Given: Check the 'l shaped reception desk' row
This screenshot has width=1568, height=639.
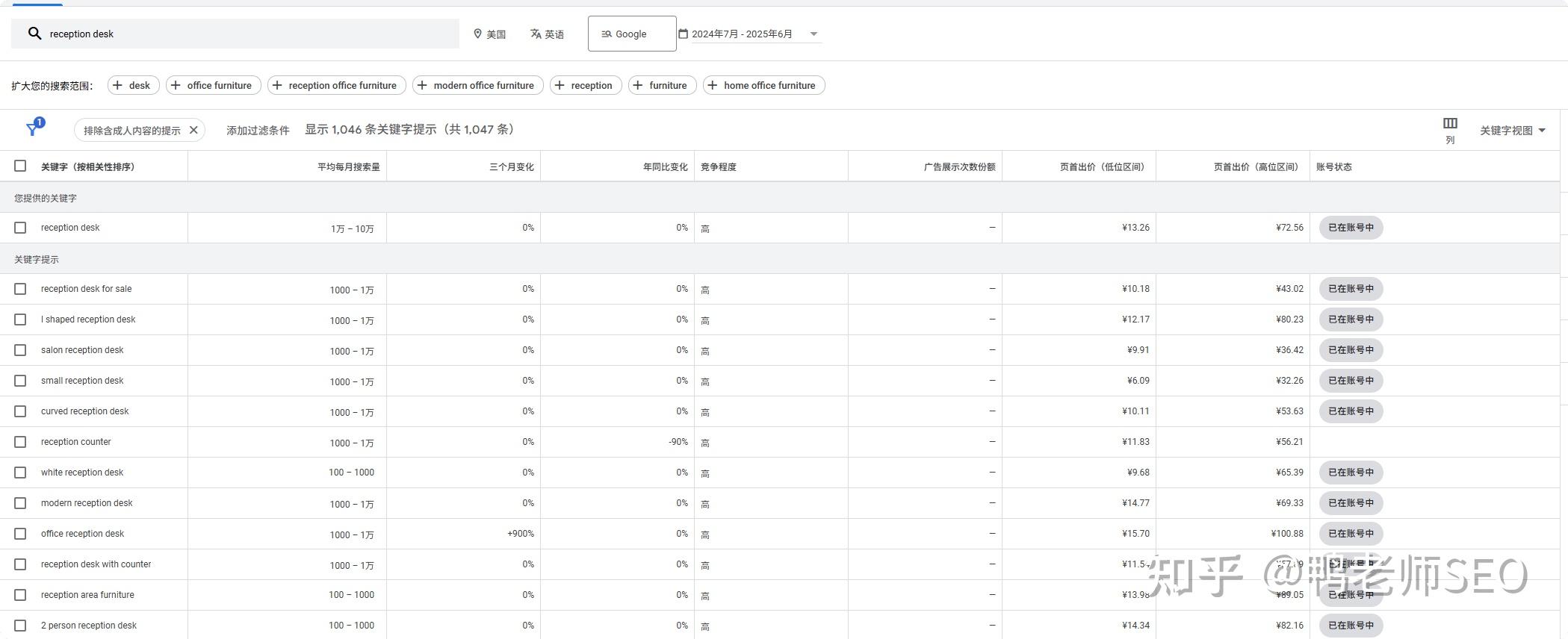Looking at the screenshot, I should click(x=20, y=319).
